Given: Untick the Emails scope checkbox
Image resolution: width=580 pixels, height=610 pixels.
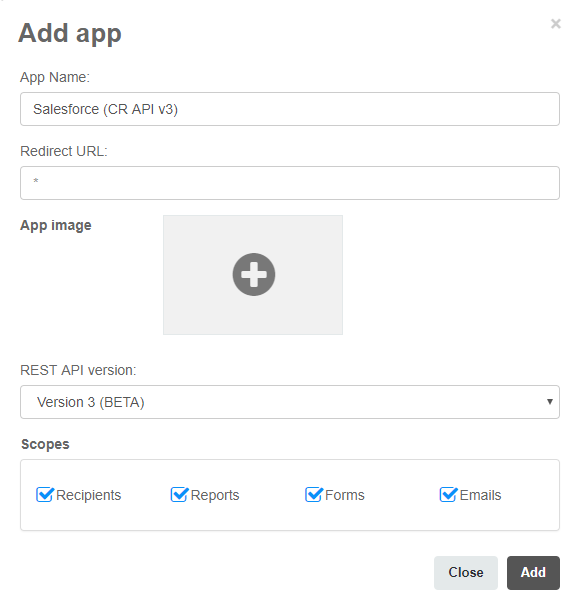Looking at the screenshot, I should pyautogui.click(x=449, y=495).
